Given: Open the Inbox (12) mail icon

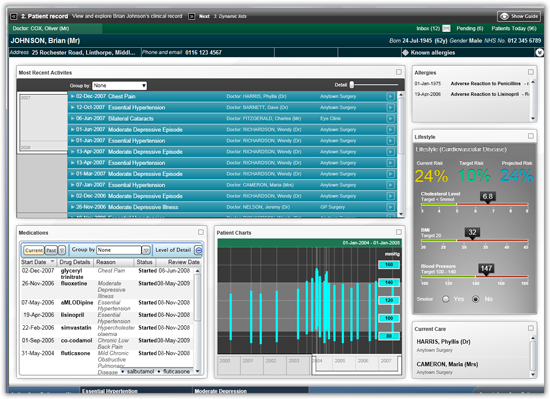Looking at the screenshot, I should [x=446, y=28].
